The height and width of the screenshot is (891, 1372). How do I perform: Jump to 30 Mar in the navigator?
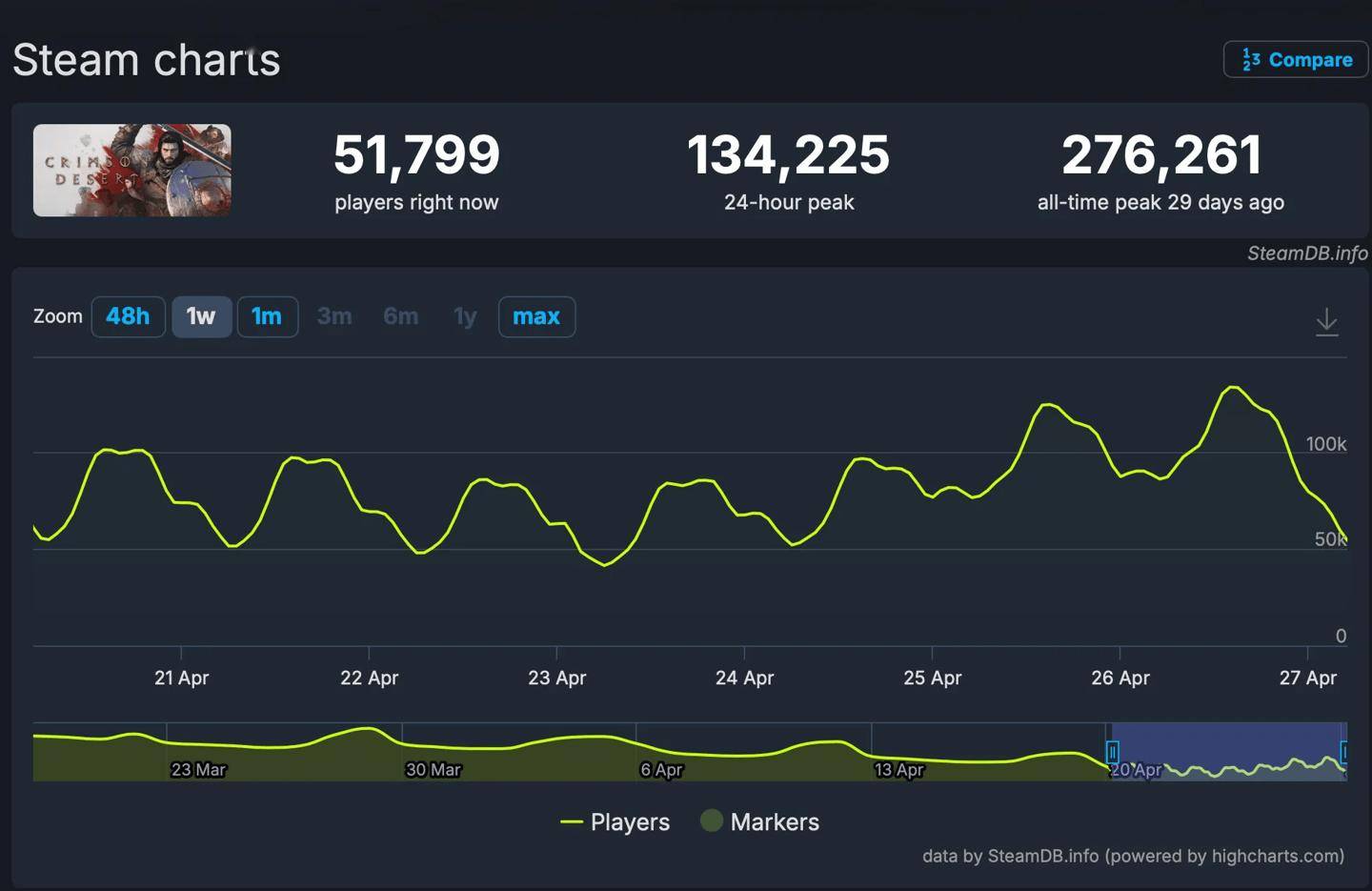click(434, 769)
